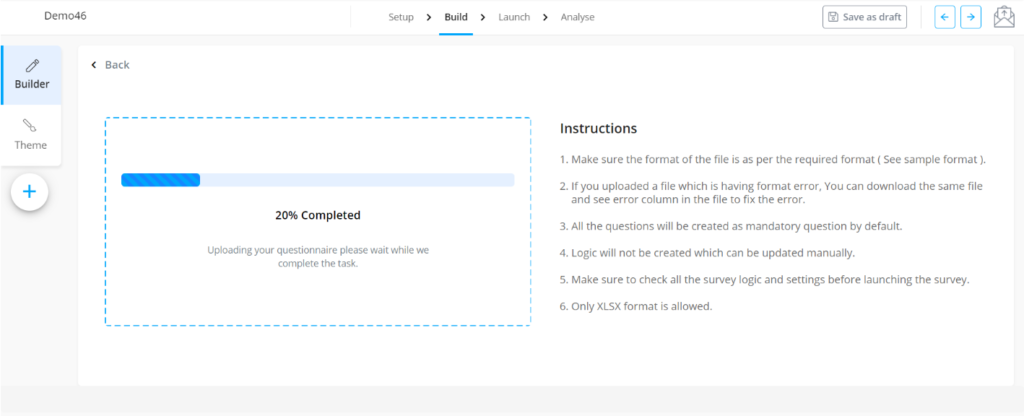Open the Builder pencil panel
This screenshot has height=416, width=1024.
[x=31, y=74]
